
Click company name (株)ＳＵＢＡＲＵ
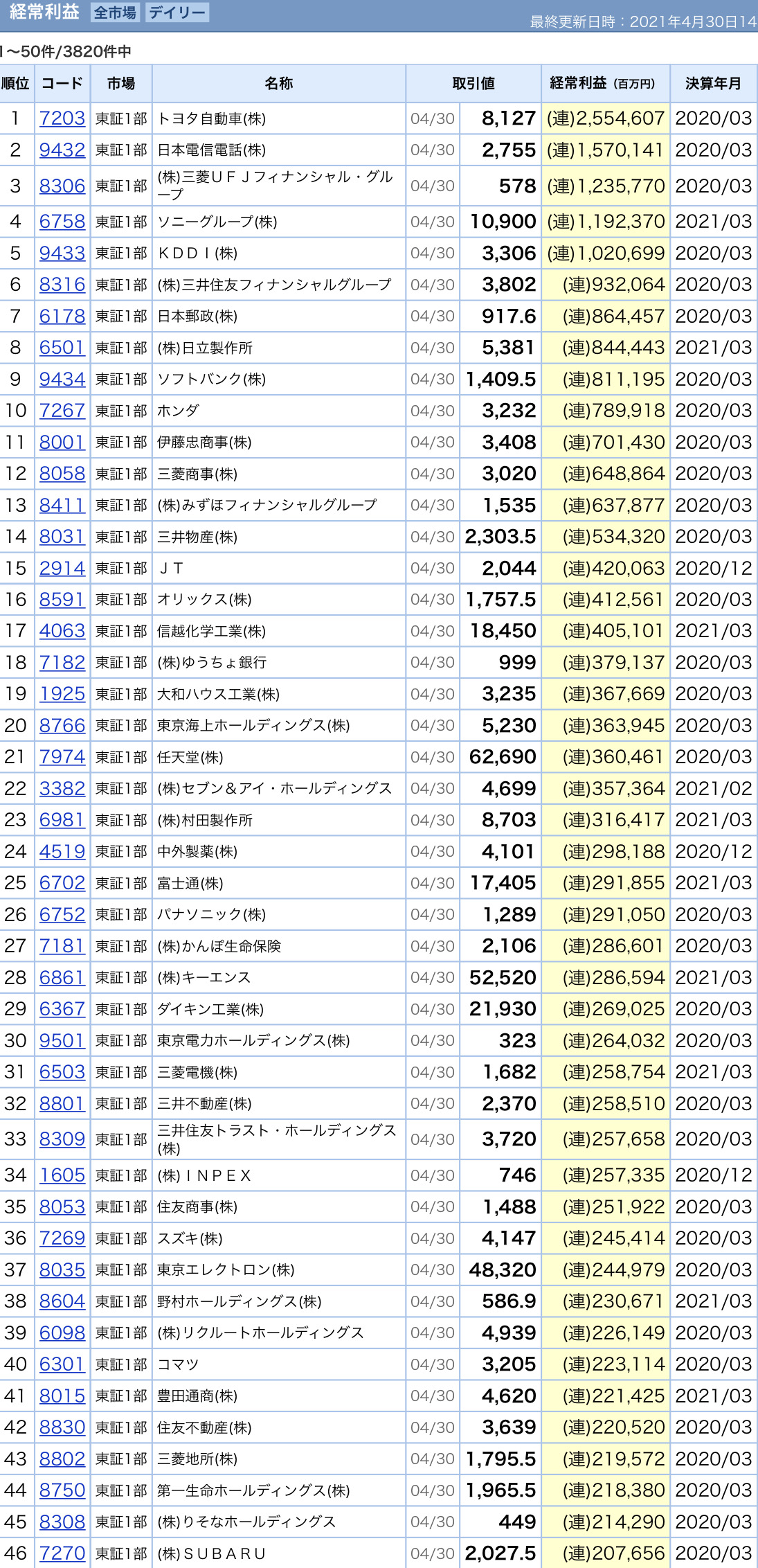coord(211,1553)
